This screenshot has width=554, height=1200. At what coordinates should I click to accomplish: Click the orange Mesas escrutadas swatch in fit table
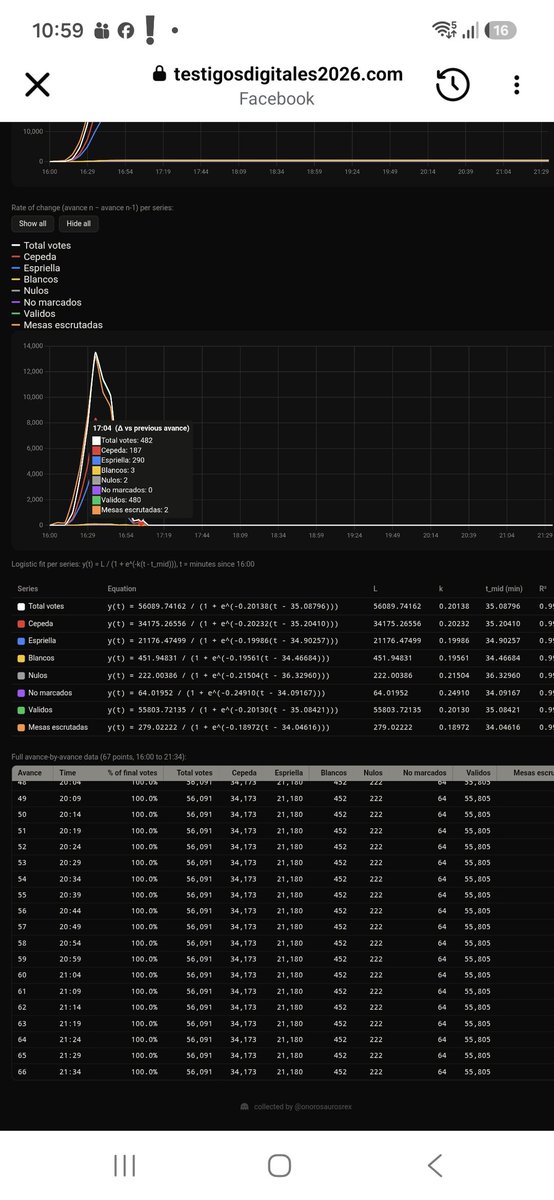click(20, 727)
